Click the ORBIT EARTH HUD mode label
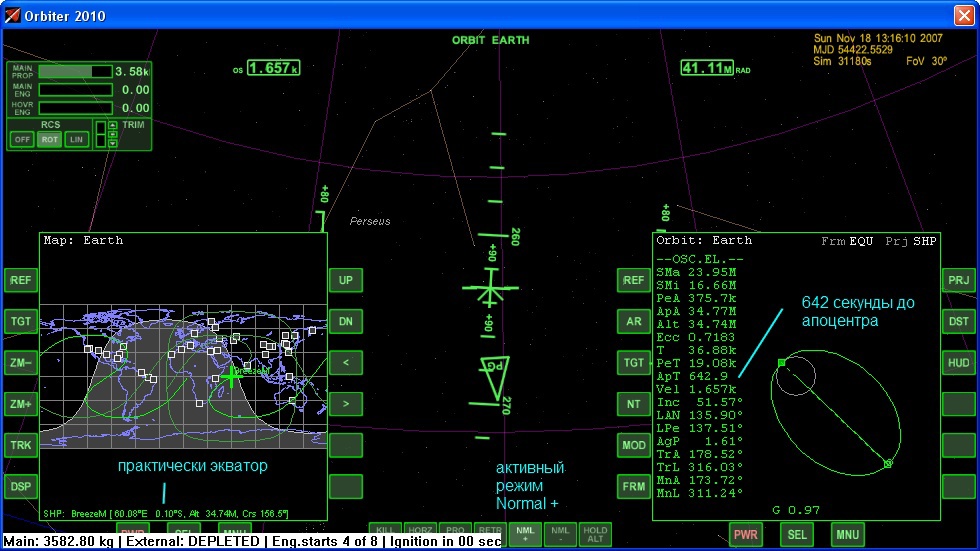 pos(491,40)
